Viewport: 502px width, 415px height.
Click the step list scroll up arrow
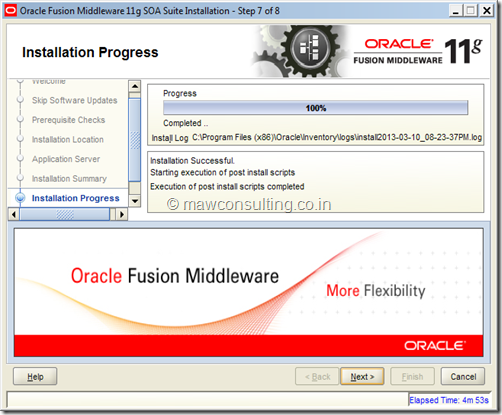coord(135,86)
